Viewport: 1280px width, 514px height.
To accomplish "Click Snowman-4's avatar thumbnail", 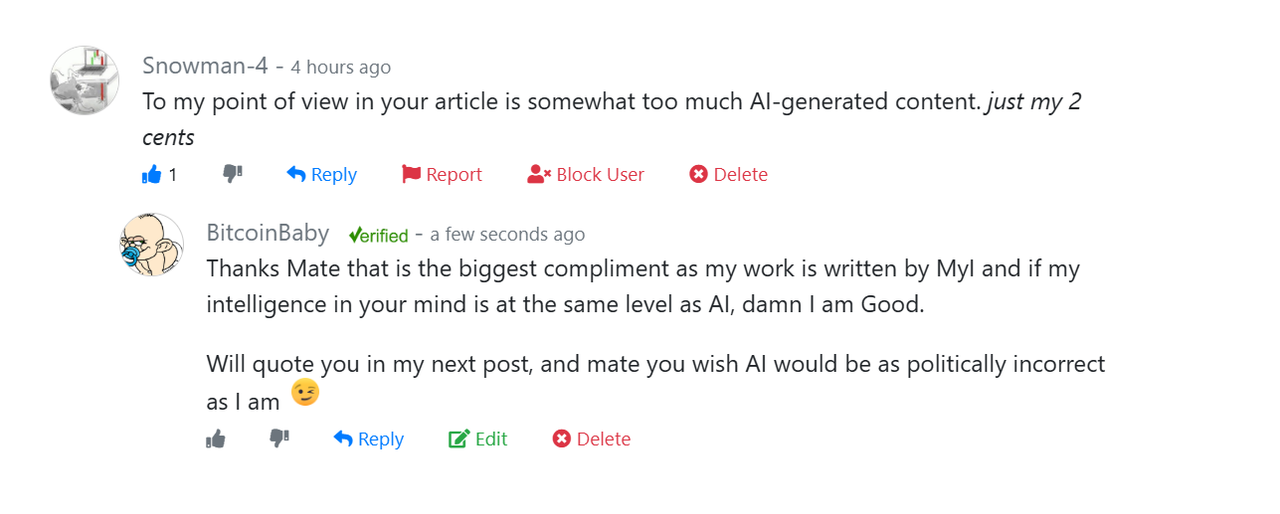I will click(x=85, y=80).
